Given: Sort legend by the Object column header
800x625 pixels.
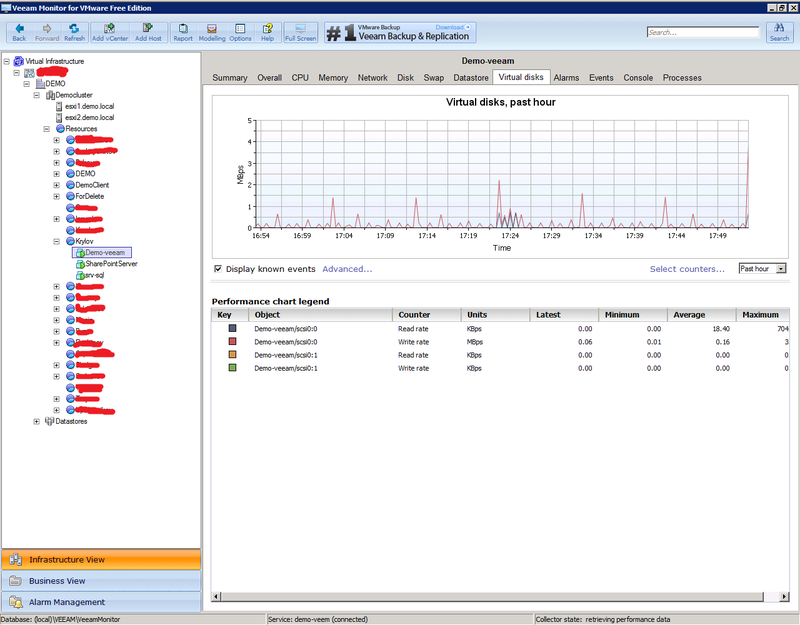Looking at the screenshot, I should 320,315.
